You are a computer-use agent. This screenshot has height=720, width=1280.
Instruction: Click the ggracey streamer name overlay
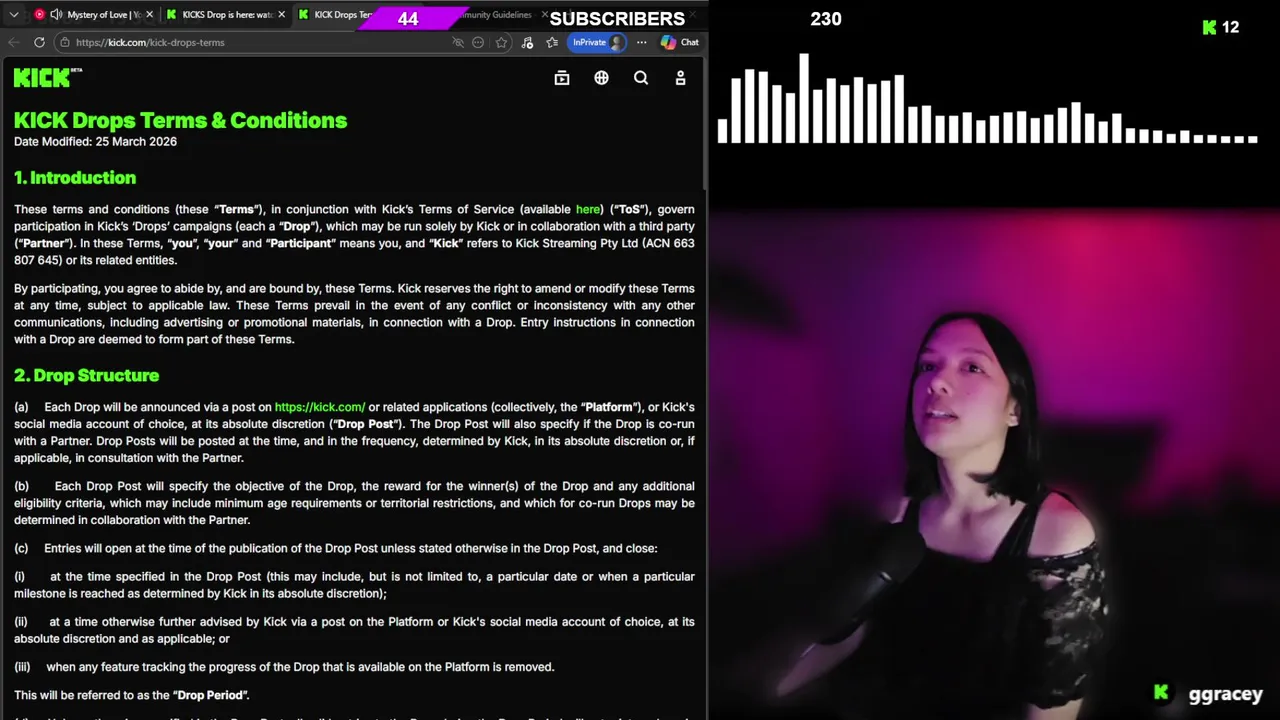click(x=1225, y=694)
